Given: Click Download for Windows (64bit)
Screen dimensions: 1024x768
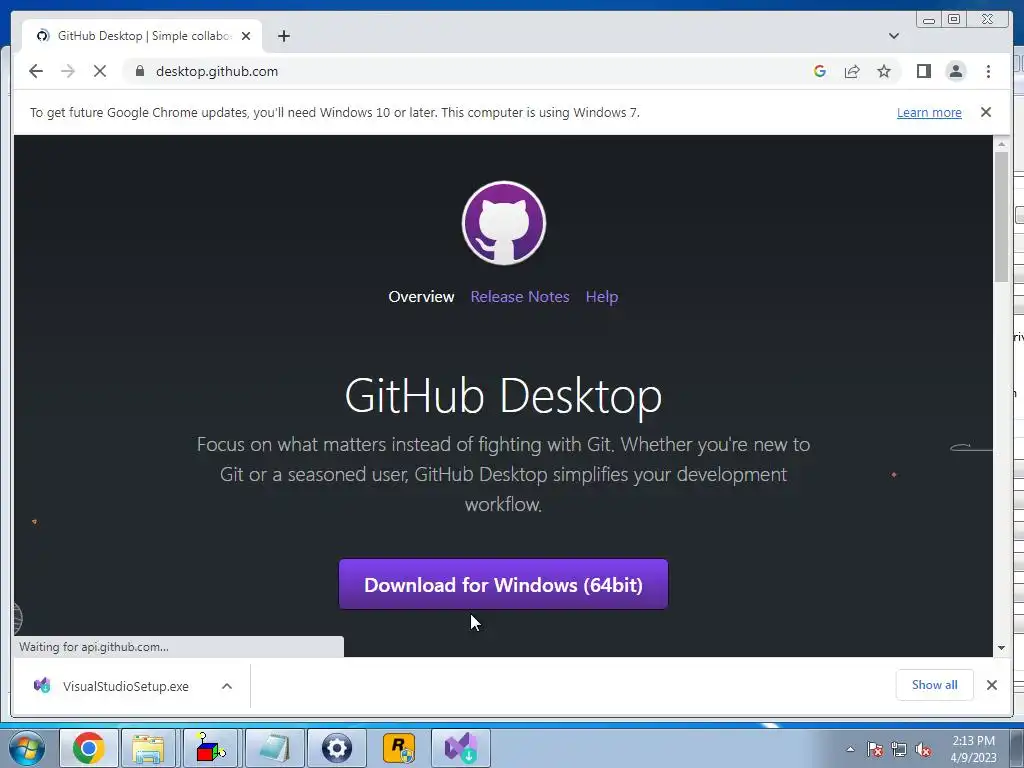Looking at the screenshot, I should (504, 584).
